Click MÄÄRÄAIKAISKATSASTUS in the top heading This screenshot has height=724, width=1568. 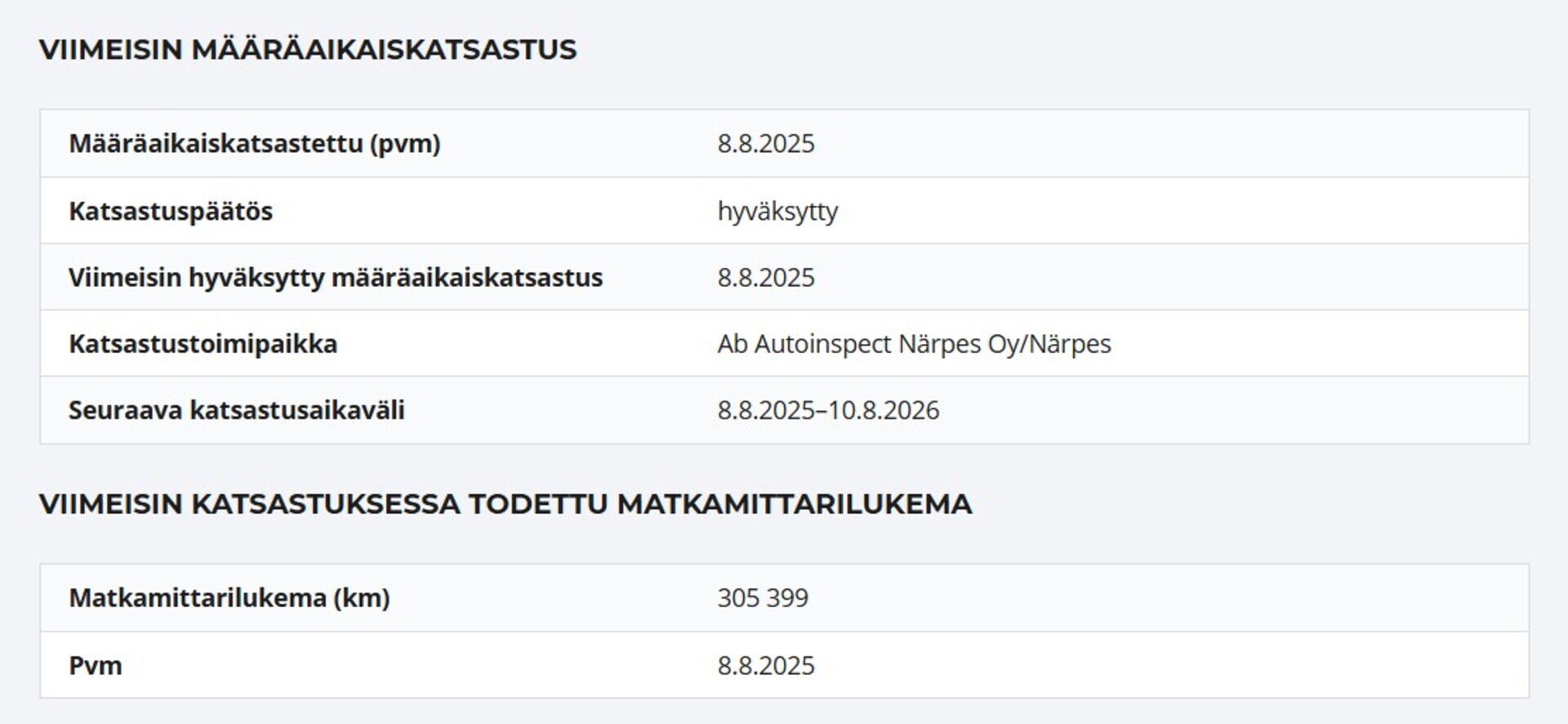(384, 50)
